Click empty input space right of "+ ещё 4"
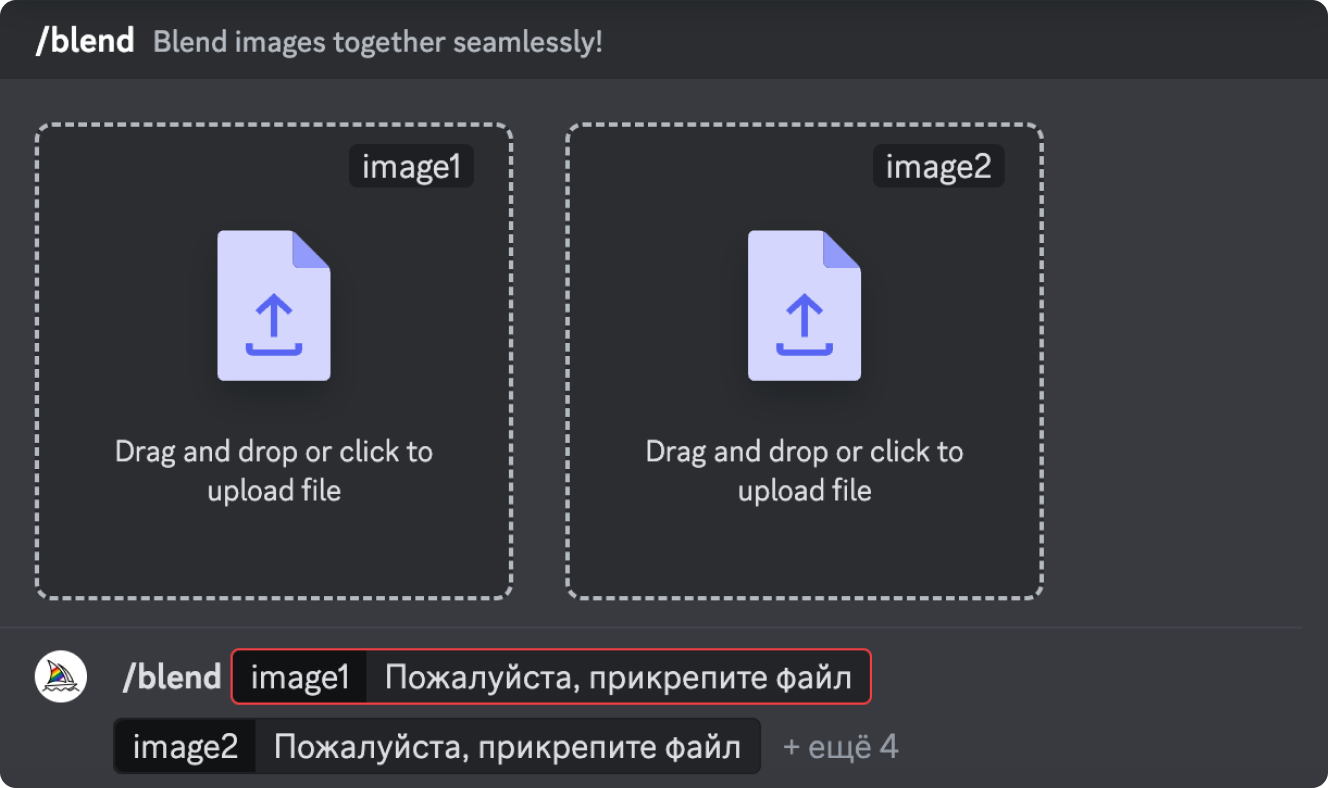Viewport: 1328px width, 788px height. (1100, 746)
